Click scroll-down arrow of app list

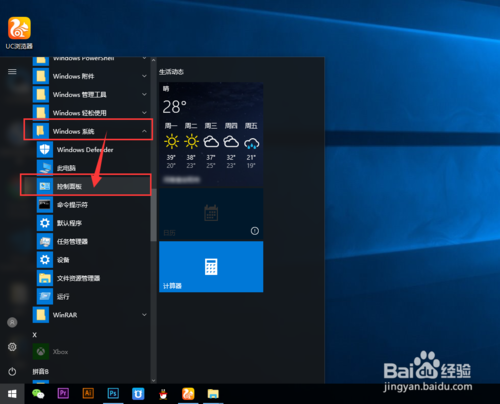(153, 380)
